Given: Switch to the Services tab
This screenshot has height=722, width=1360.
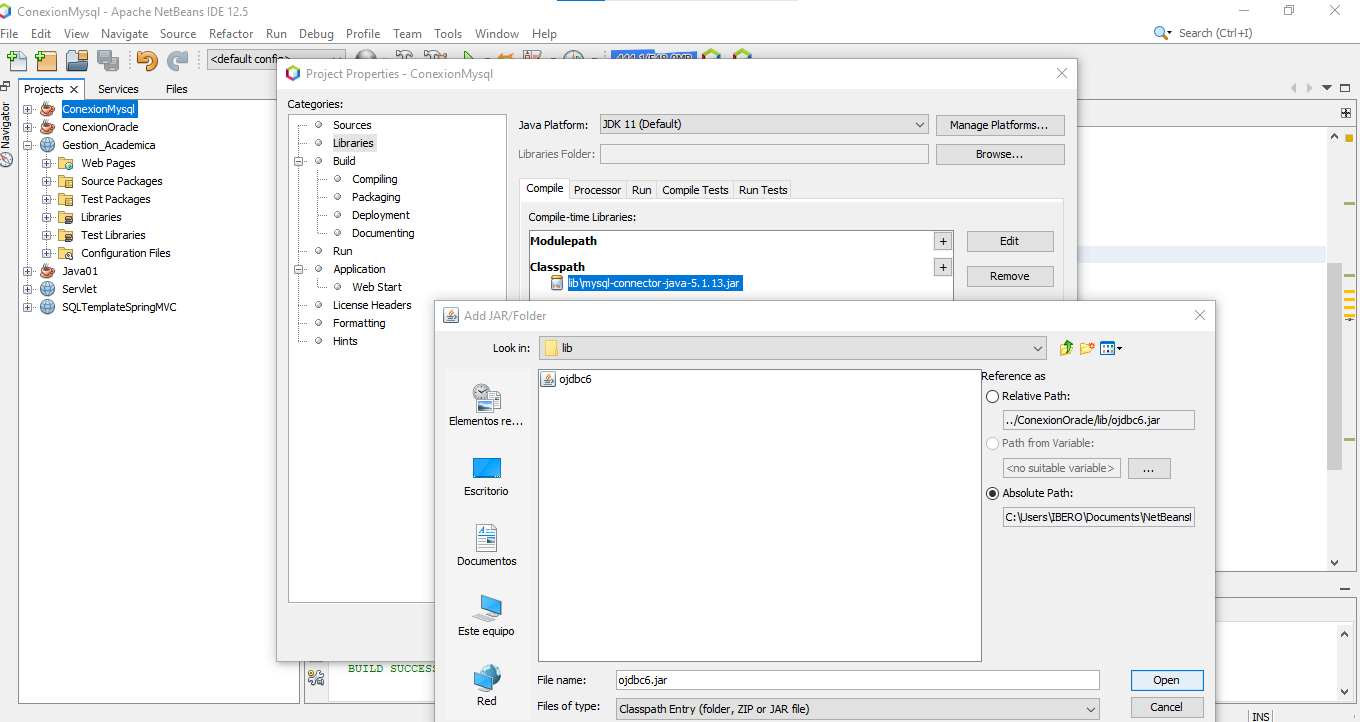Looking at the screenshot, I should click(118, 89).
